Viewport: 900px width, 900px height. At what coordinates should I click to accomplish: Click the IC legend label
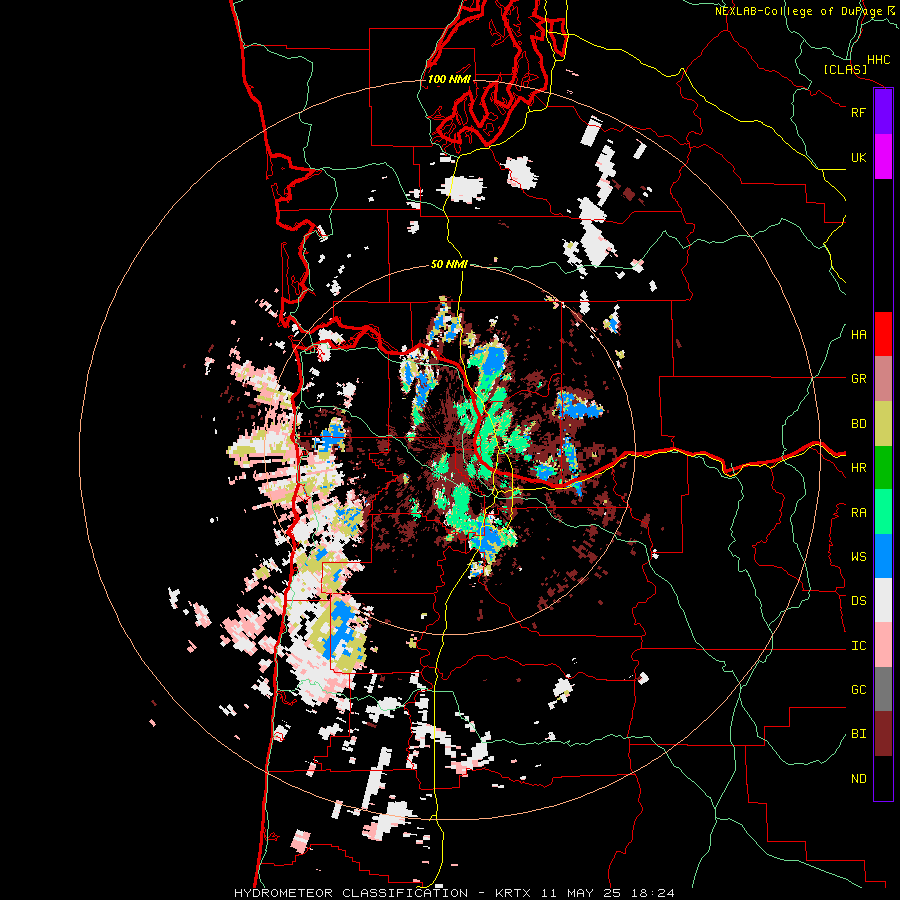point(858,646)
